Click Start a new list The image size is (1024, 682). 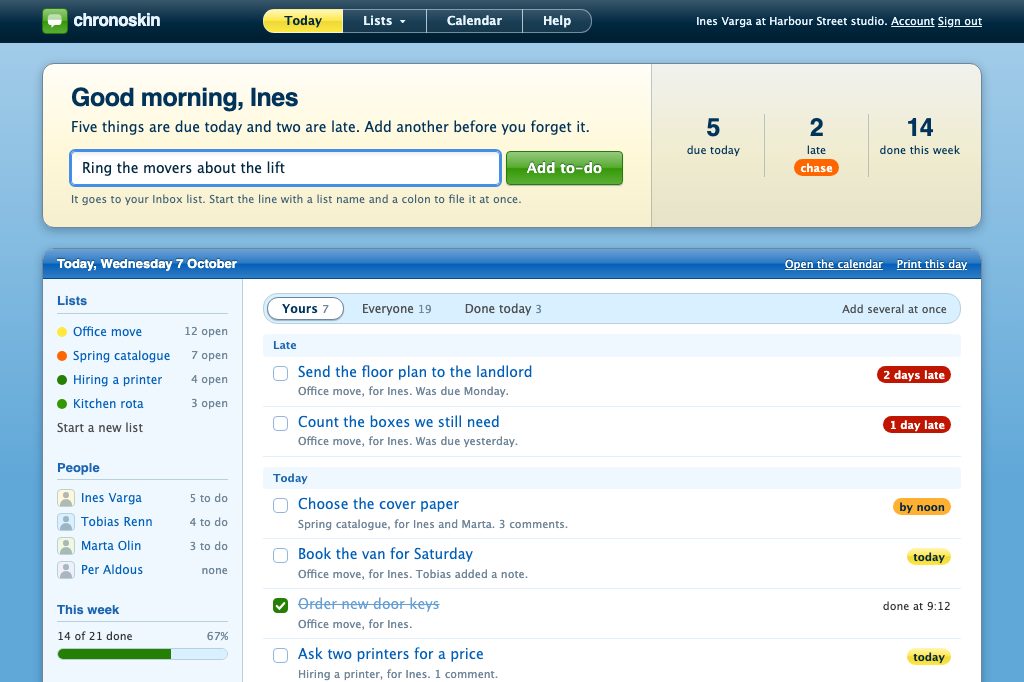[x=99, y=428]
